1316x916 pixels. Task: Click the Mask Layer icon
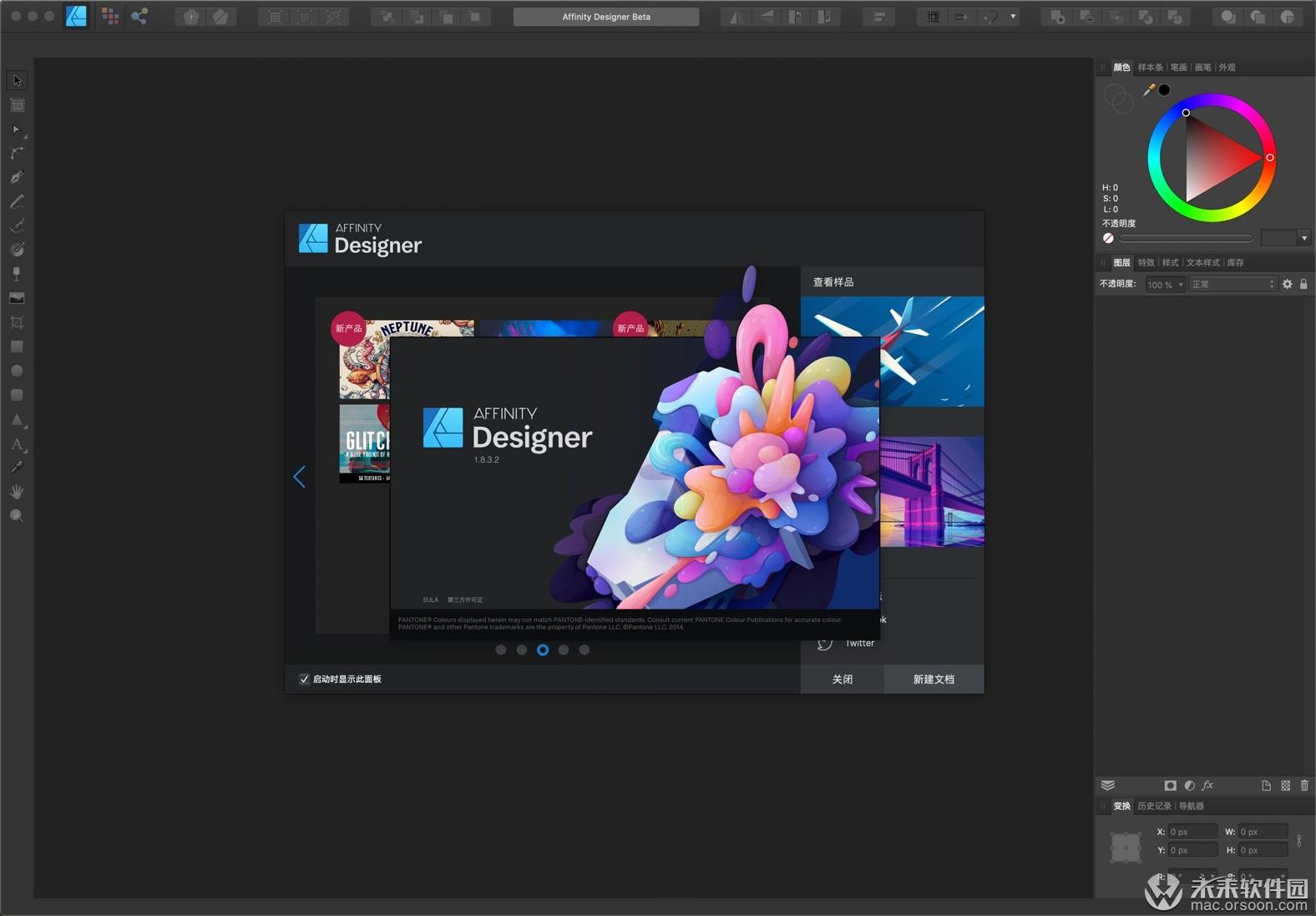pos(1170,785)
